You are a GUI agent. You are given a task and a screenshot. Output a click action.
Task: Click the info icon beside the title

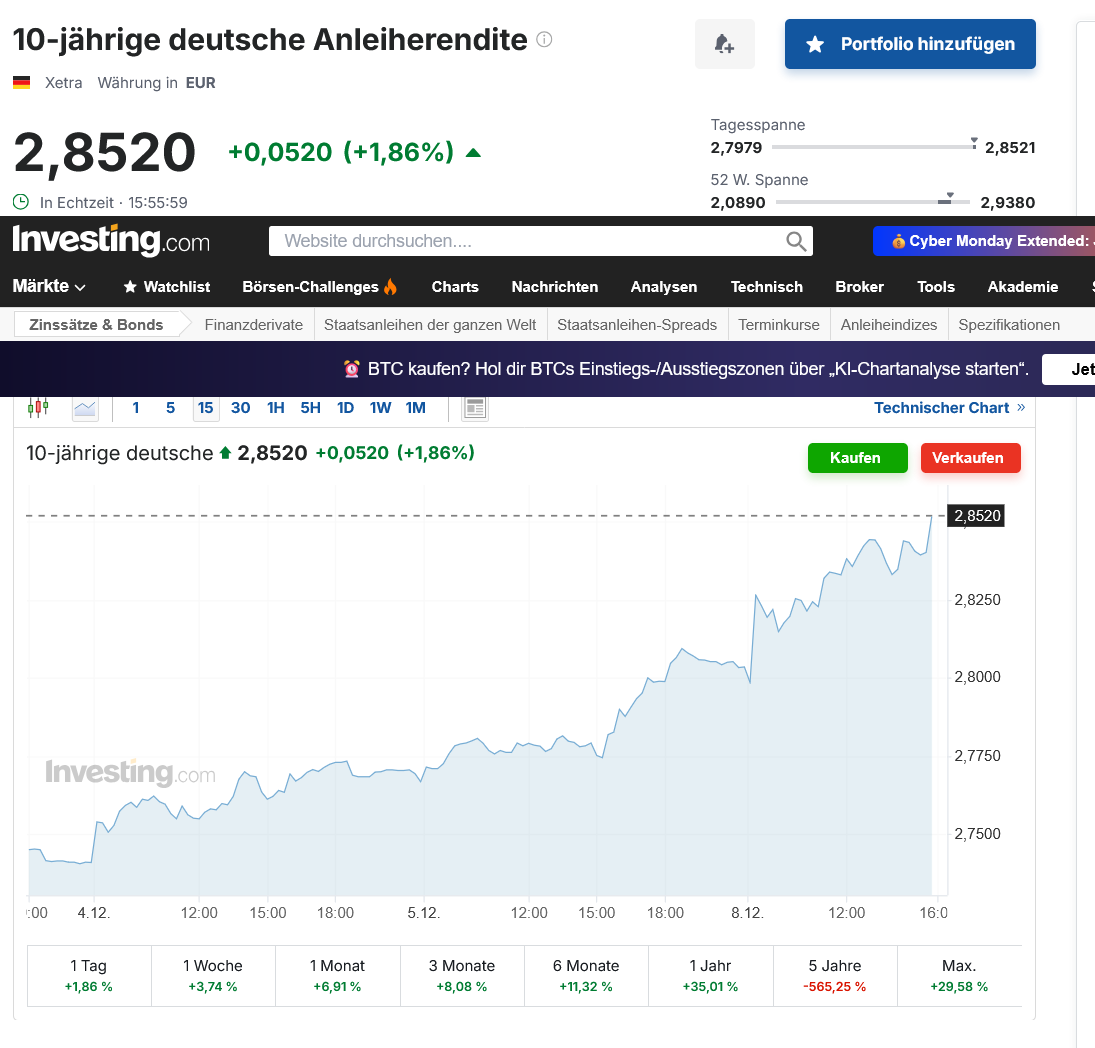(x=544, y=40)
